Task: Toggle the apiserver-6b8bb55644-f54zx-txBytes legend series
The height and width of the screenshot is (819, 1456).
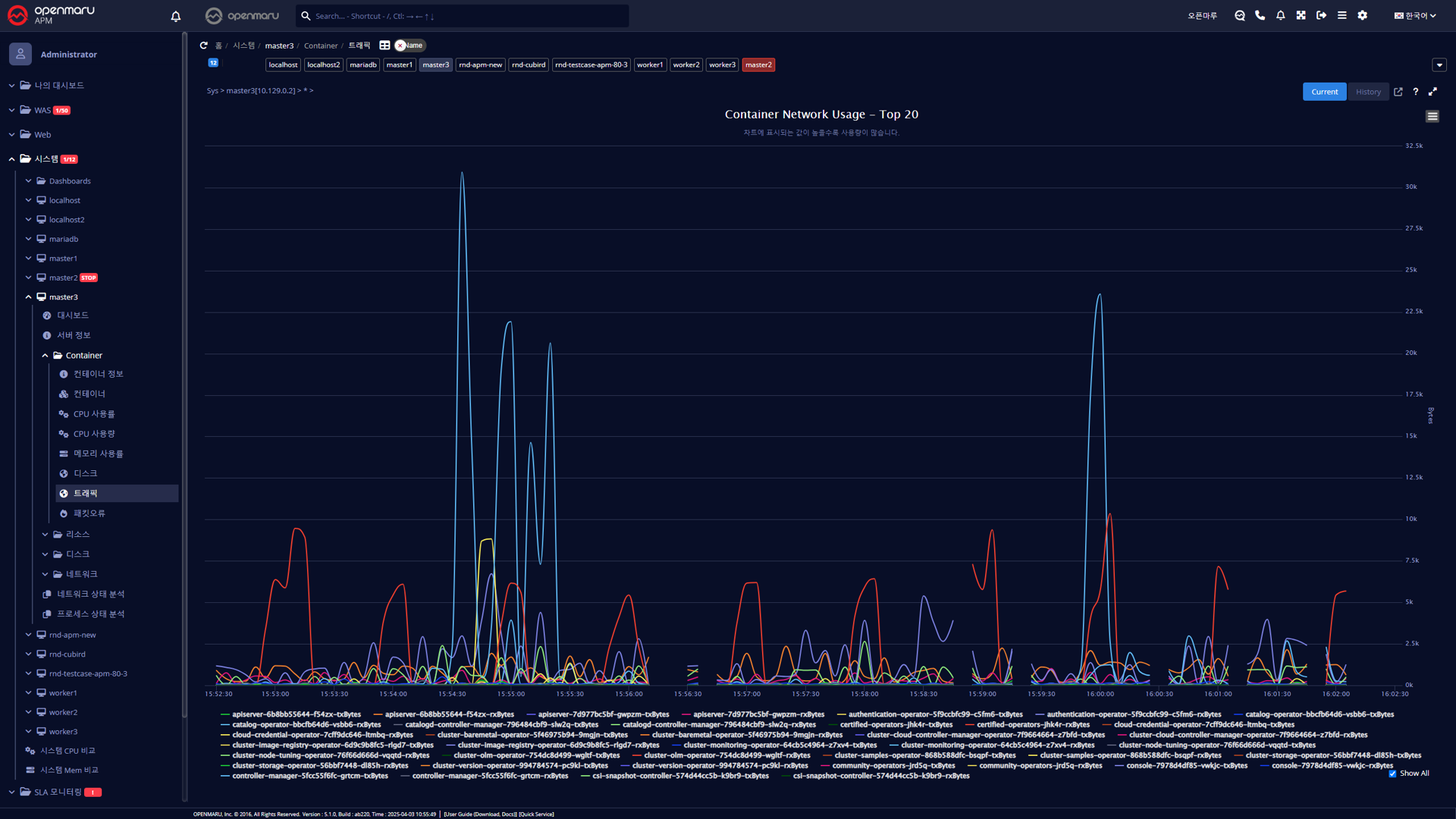Action: pos(296,714)
